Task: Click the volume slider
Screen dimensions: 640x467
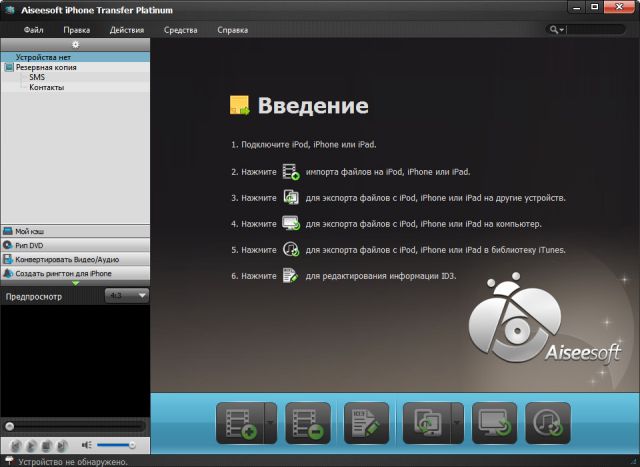Action: (x=116, y=445)
